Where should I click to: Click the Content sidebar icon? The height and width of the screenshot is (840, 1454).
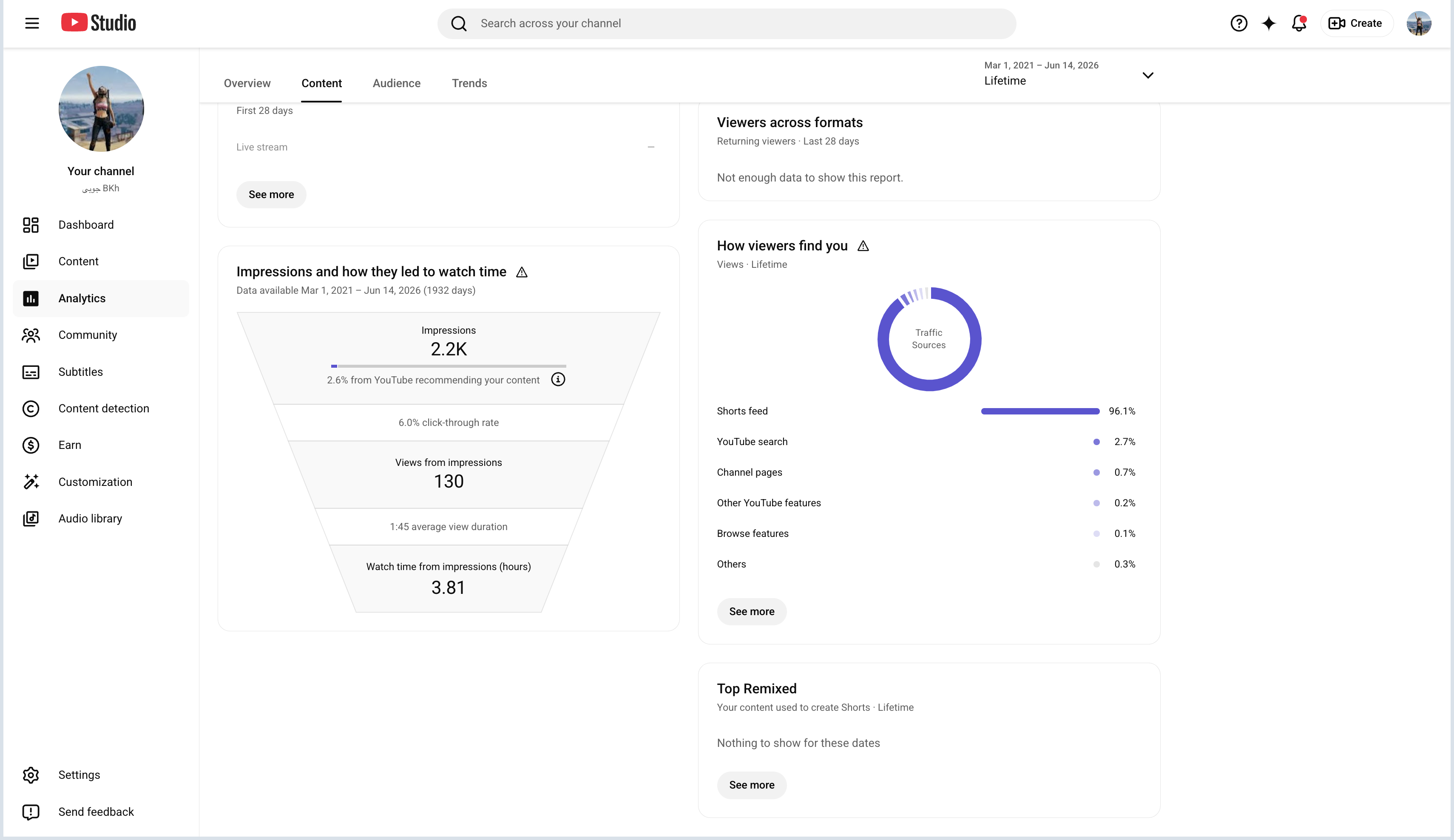click(x=31, y=261)
